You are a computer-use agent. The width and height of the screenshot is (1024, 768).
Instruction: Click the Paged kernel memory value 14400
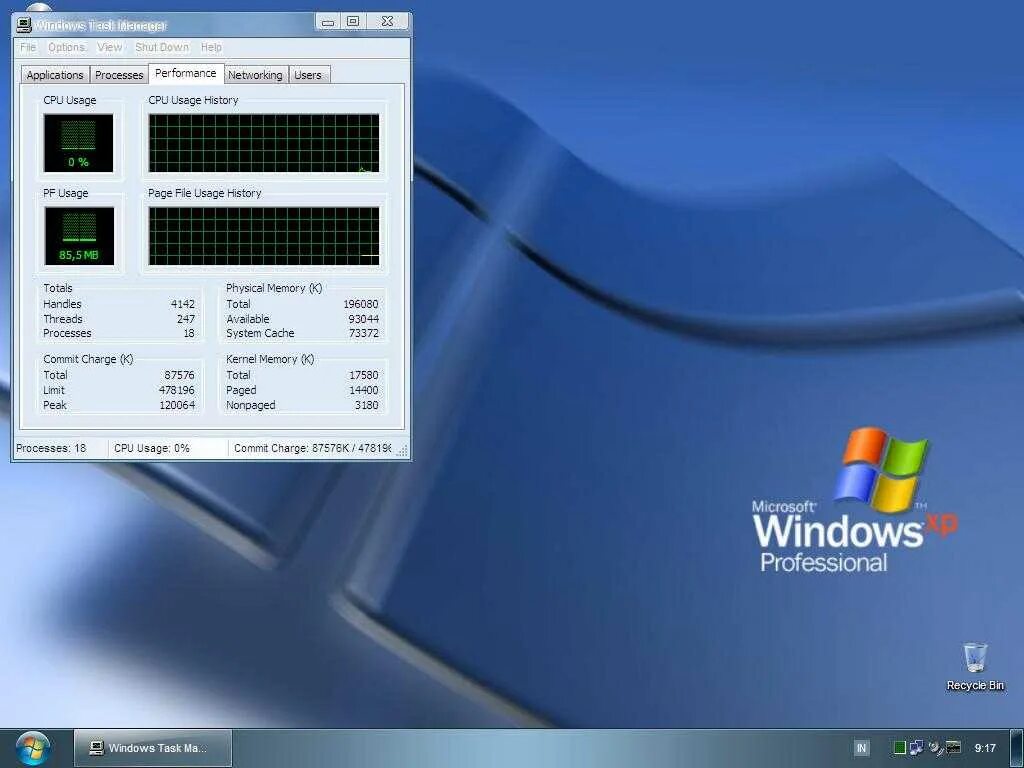pos(364,390)
